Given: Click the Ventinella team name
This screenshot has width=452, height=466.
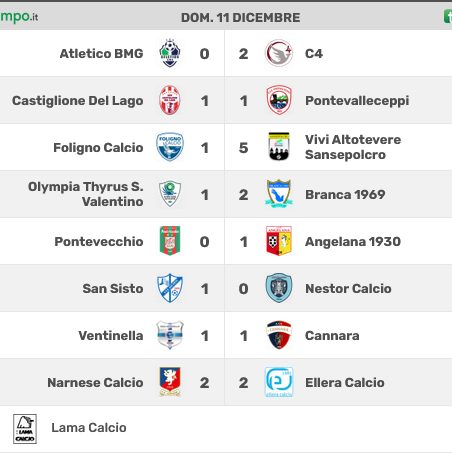Looking at the screenshot, I should point(111,335).
